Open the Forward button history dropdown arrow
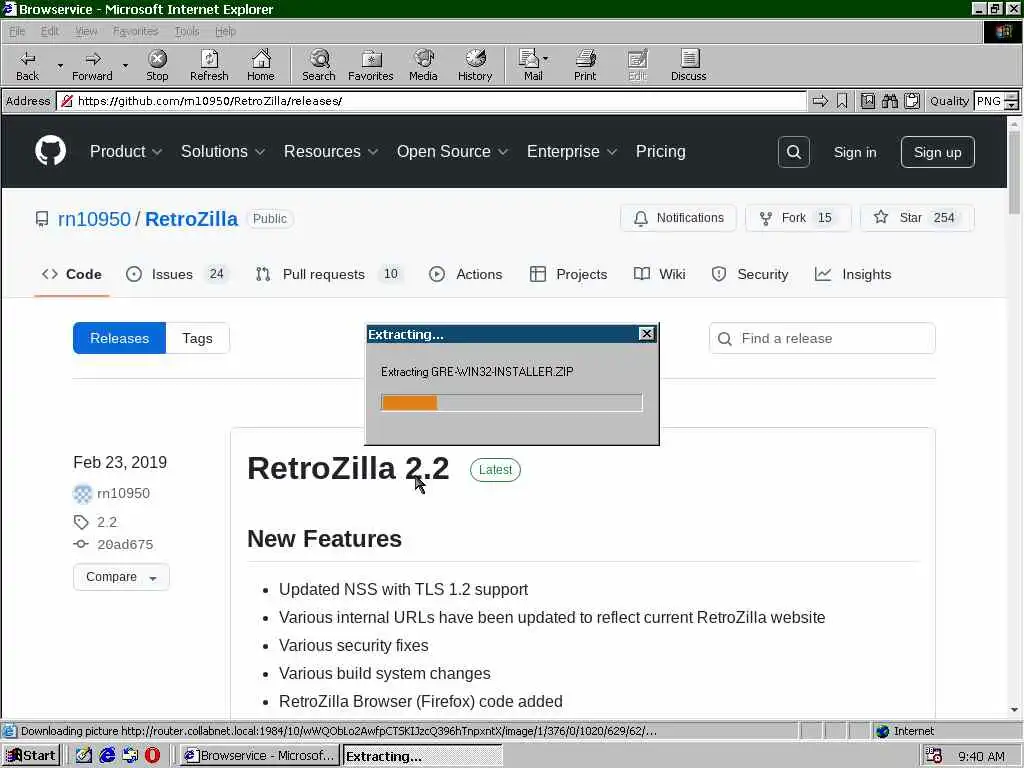 (x=125, y=65)
